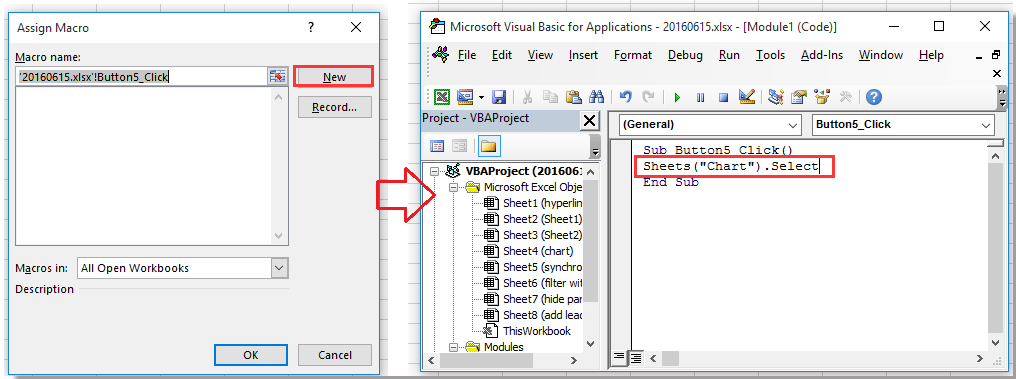Toggle Design Mode icon
Image resolution: width=1016 pixels, height=379 pixels.
pyautogui.click(x=746, y=97)
